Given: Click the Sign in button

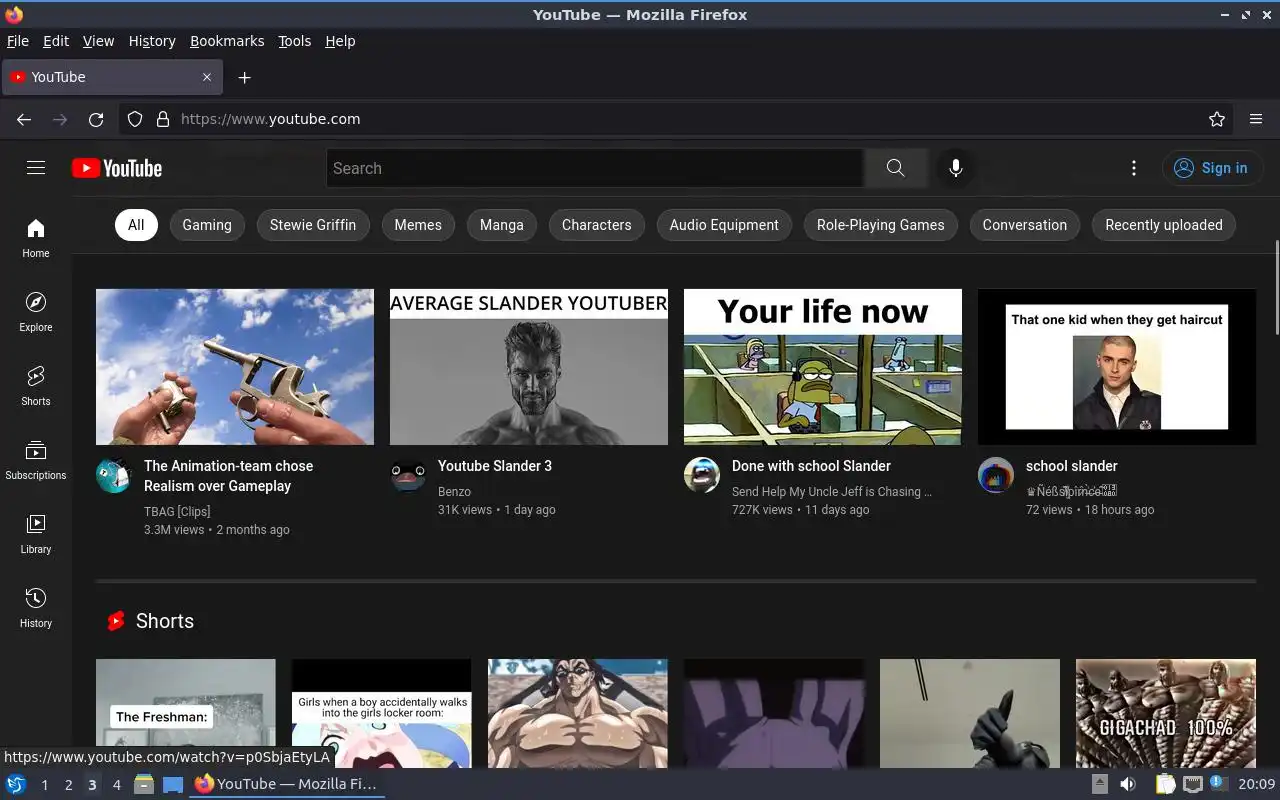Looking at the screenshot, I should [1212, 168].
